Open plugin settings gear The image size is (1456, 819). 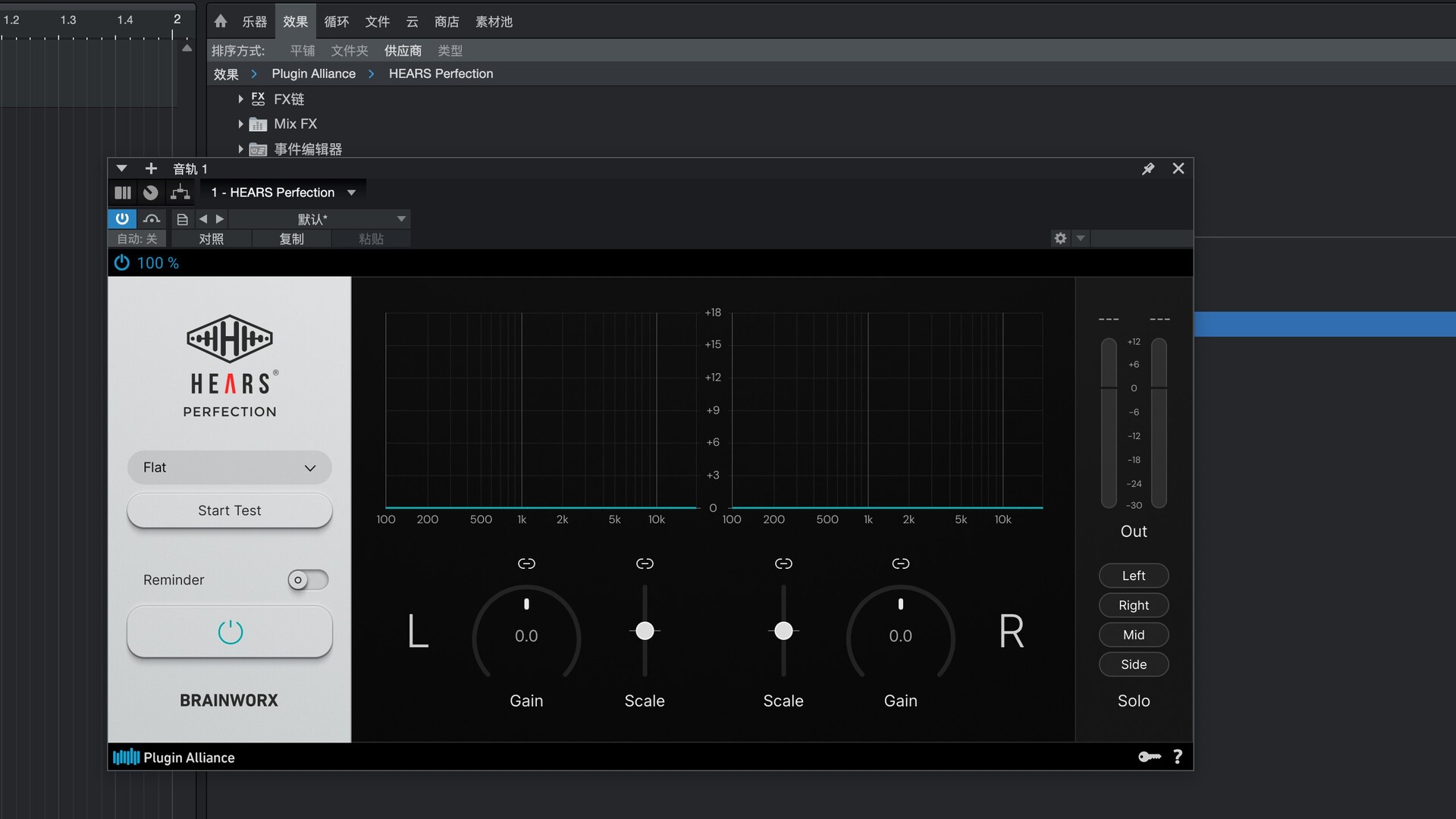pyautogui.click(x=1060, y=238)
